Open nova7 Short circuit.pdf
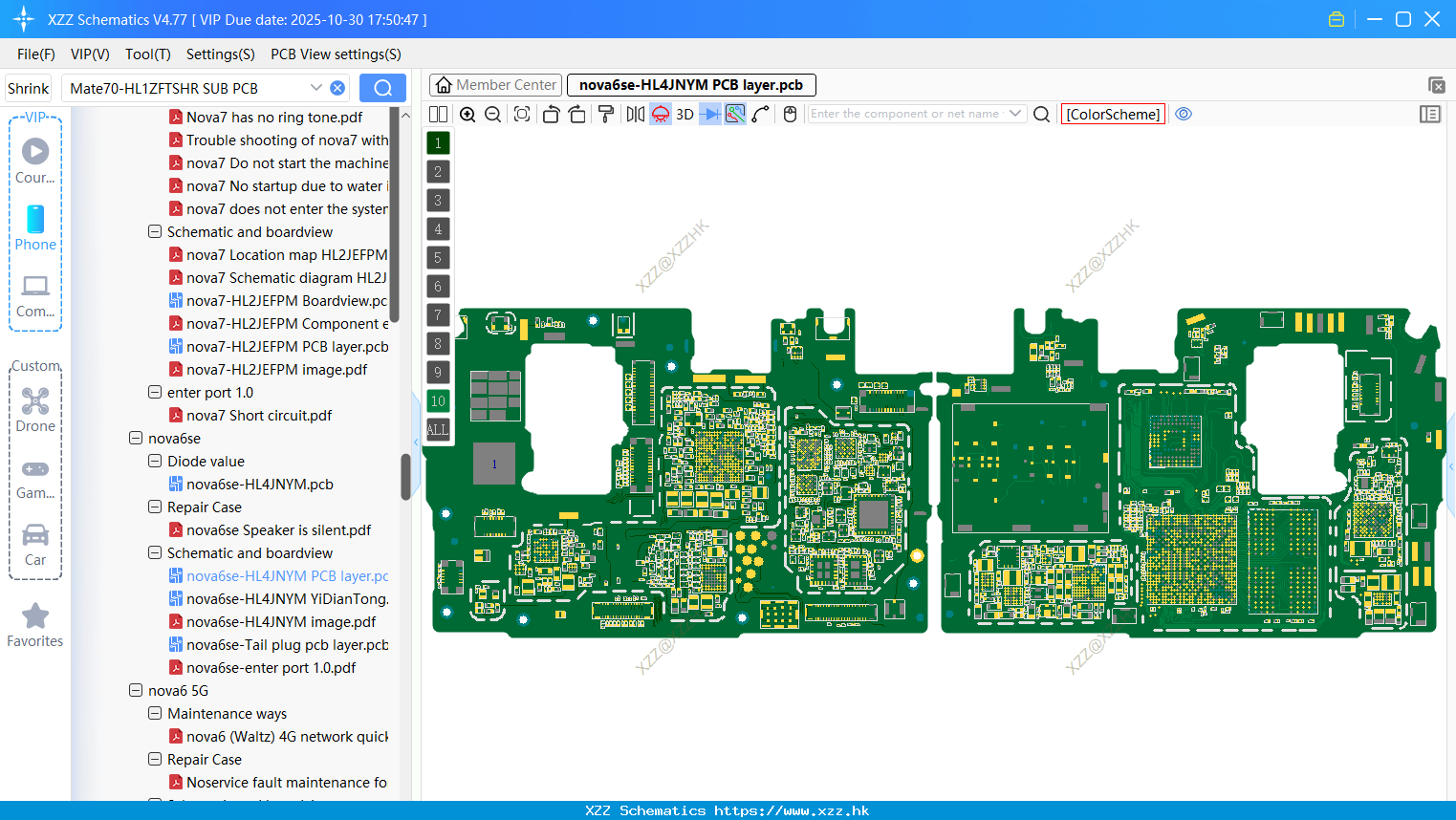1456x820 pixels. (259, 415)
